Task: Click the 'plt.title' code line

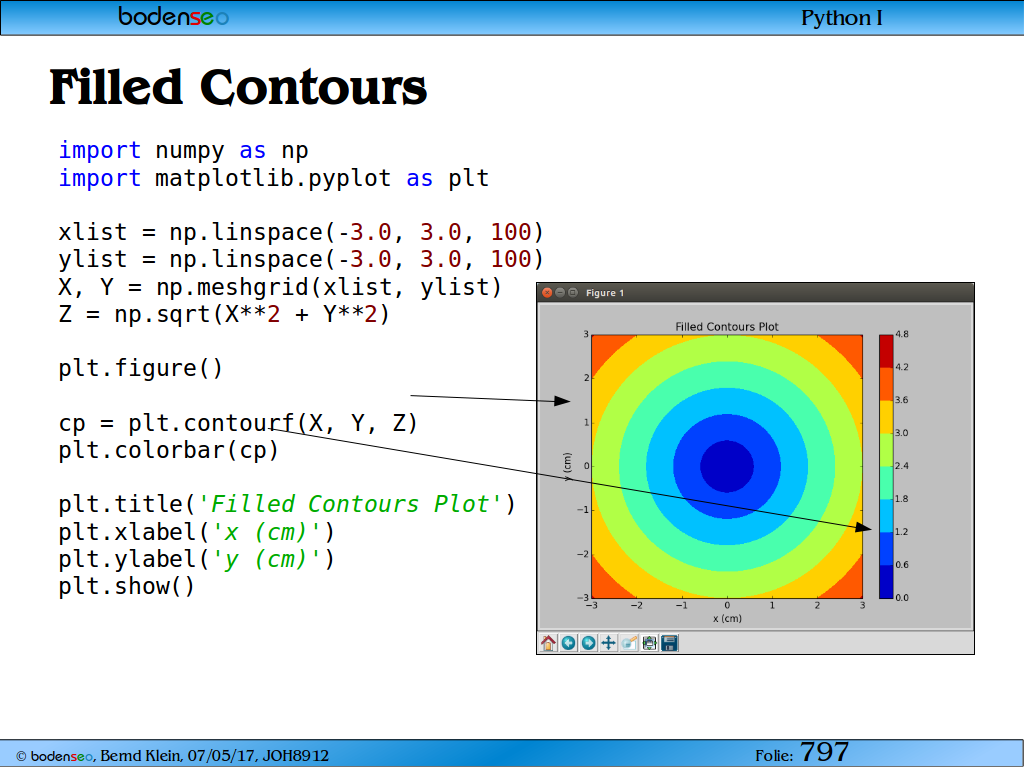Action: (x=287, y=505)
